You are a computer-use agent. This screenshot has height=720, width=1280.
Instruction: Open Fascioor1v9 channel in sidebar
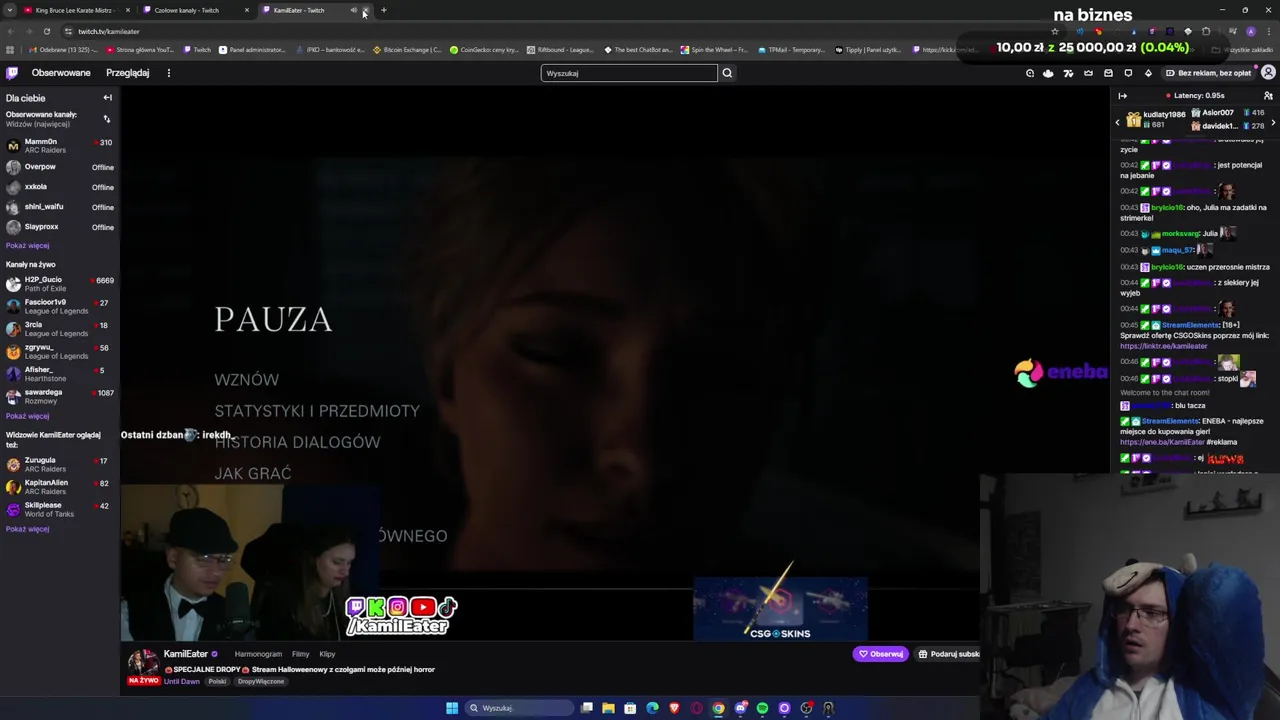pos(60,306)
